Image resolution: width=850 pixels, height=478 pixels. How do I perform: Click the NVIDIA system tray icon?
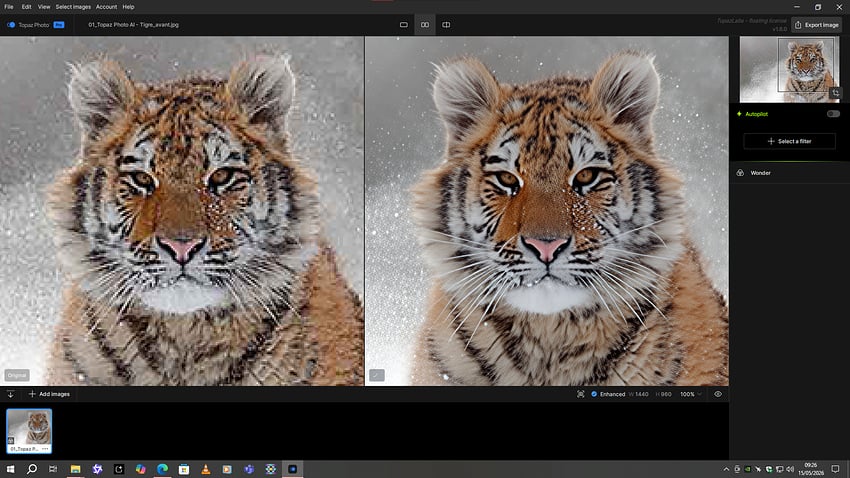click(x=748, y=469)
